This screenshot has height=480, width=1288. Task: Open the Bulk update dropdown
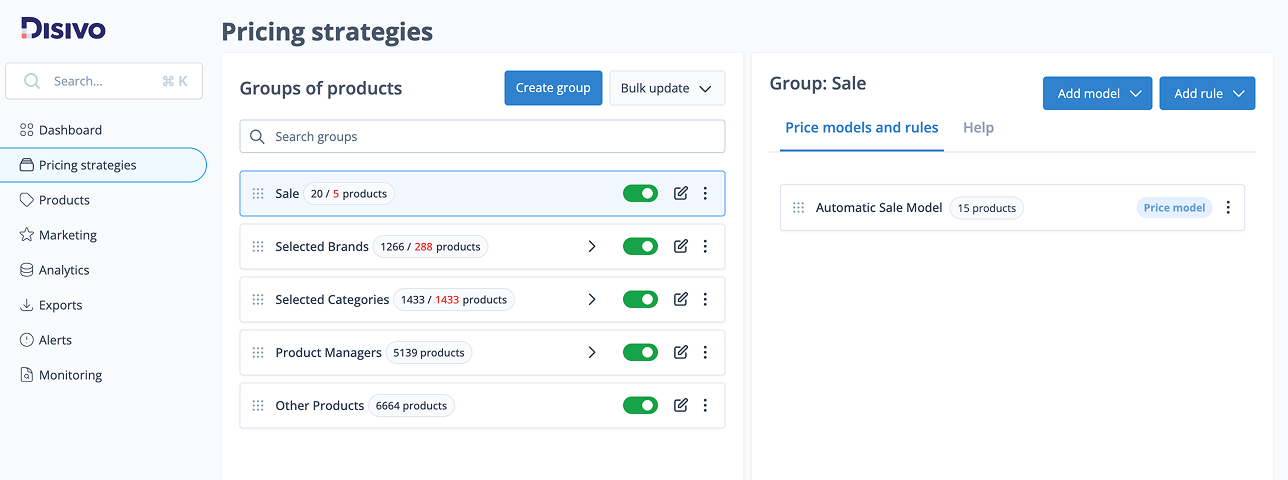click(x=666, y=88)
